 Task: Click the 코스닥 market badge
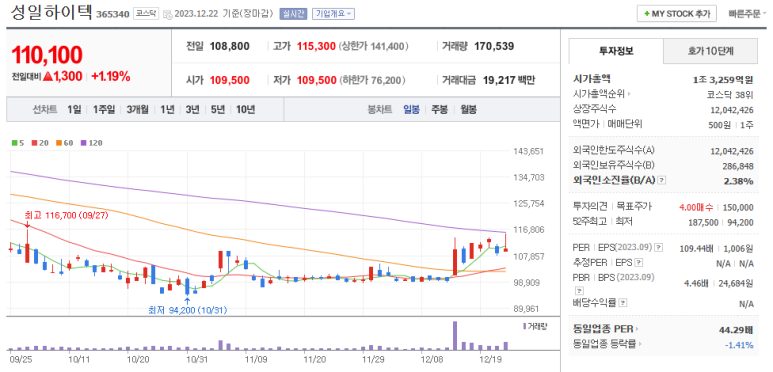coord(146,14)
